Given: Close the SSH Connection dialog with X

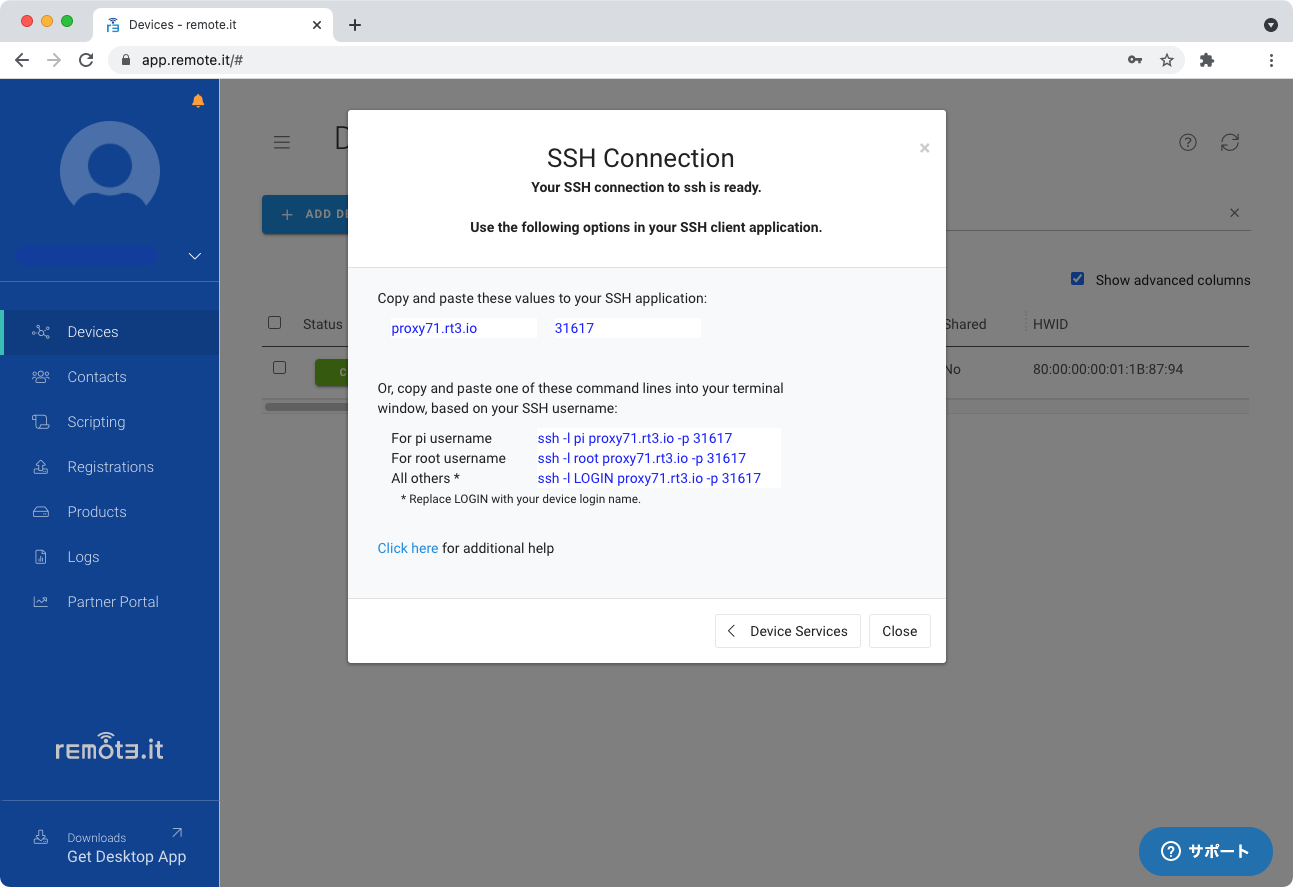Looking at the screenshot, I should 925,148.
